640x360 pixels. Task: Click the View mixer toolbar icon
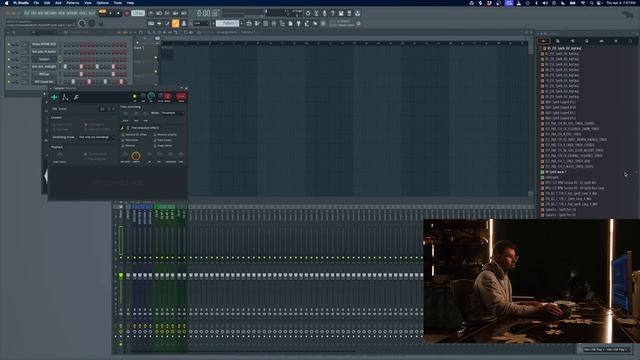tap(273, 23)
